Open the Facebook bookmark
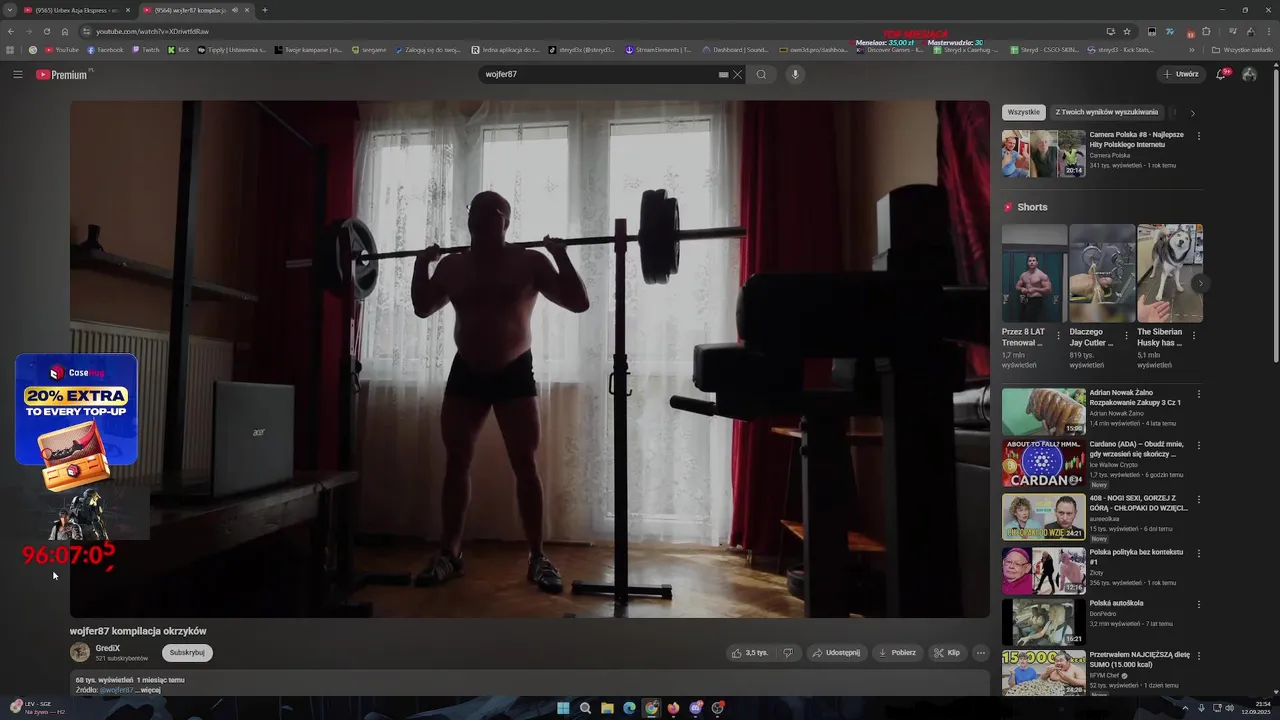Viewport: 1280px width, 720px height. (x=106, y=50)
